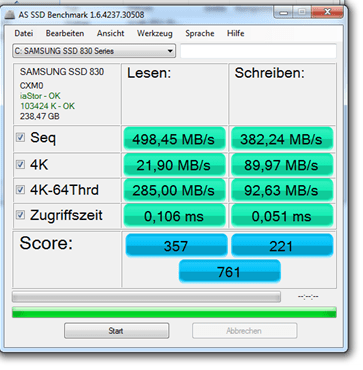Click the write score 221

coord(282,245)
